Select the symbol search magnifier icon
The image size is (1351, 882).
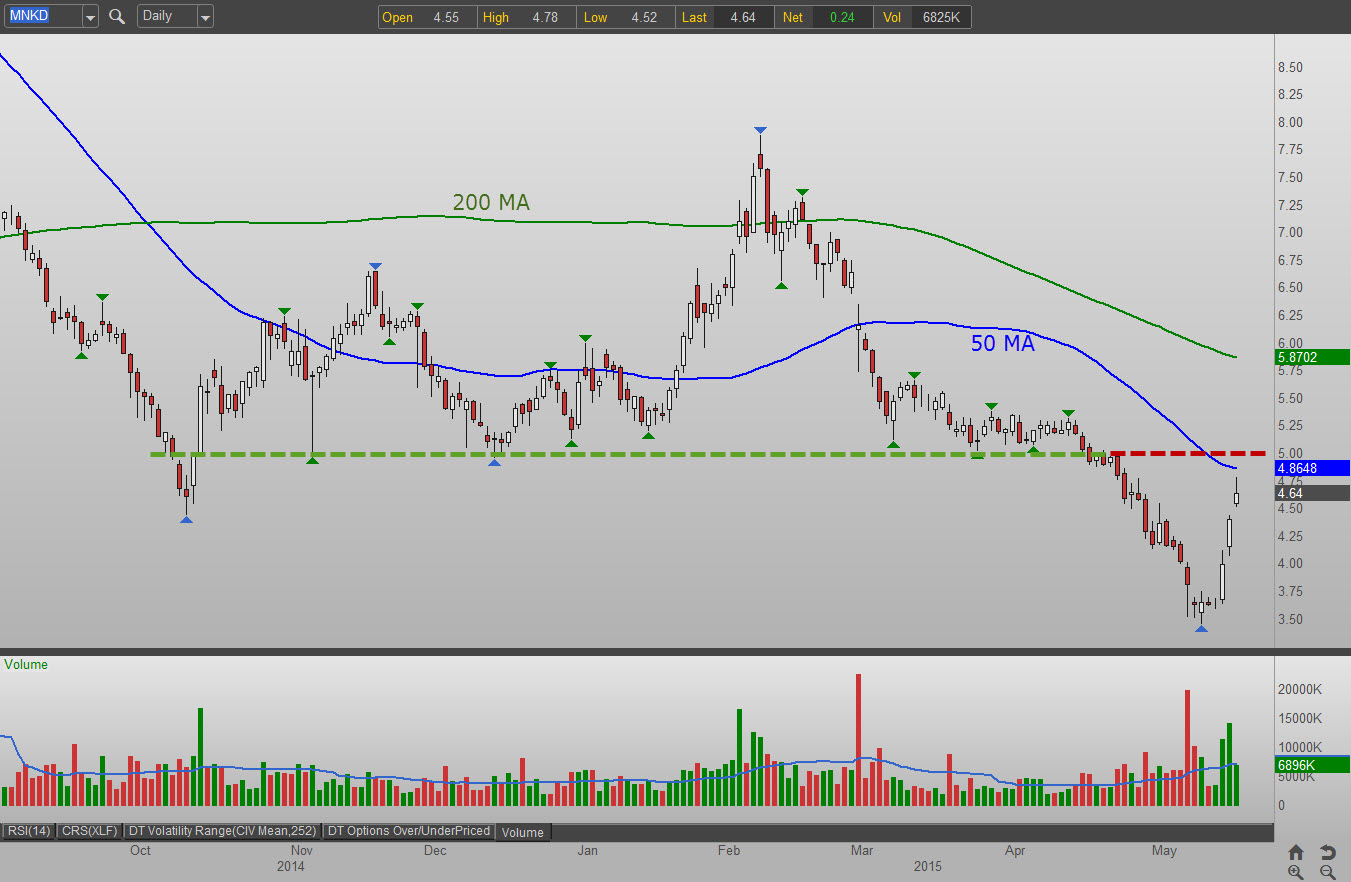(117, 16)
